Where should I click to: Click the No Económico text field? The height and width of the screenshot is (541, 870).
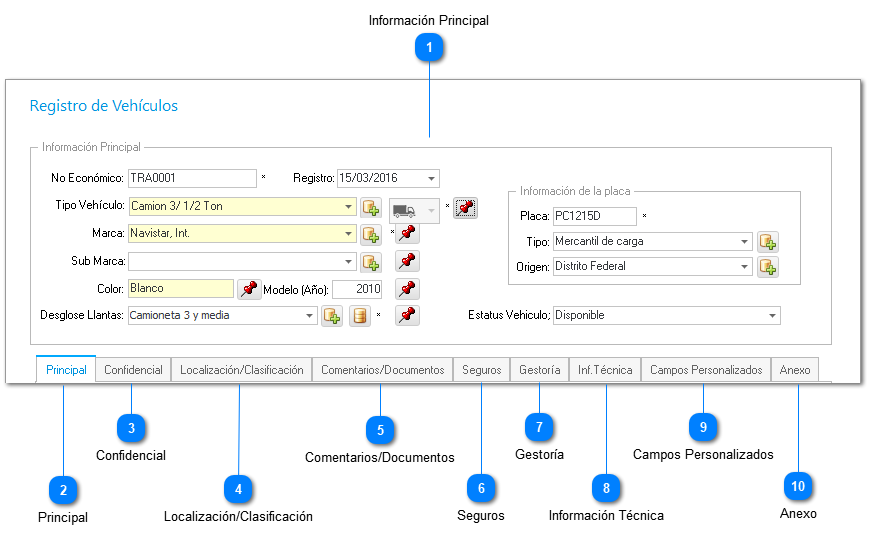192,179
